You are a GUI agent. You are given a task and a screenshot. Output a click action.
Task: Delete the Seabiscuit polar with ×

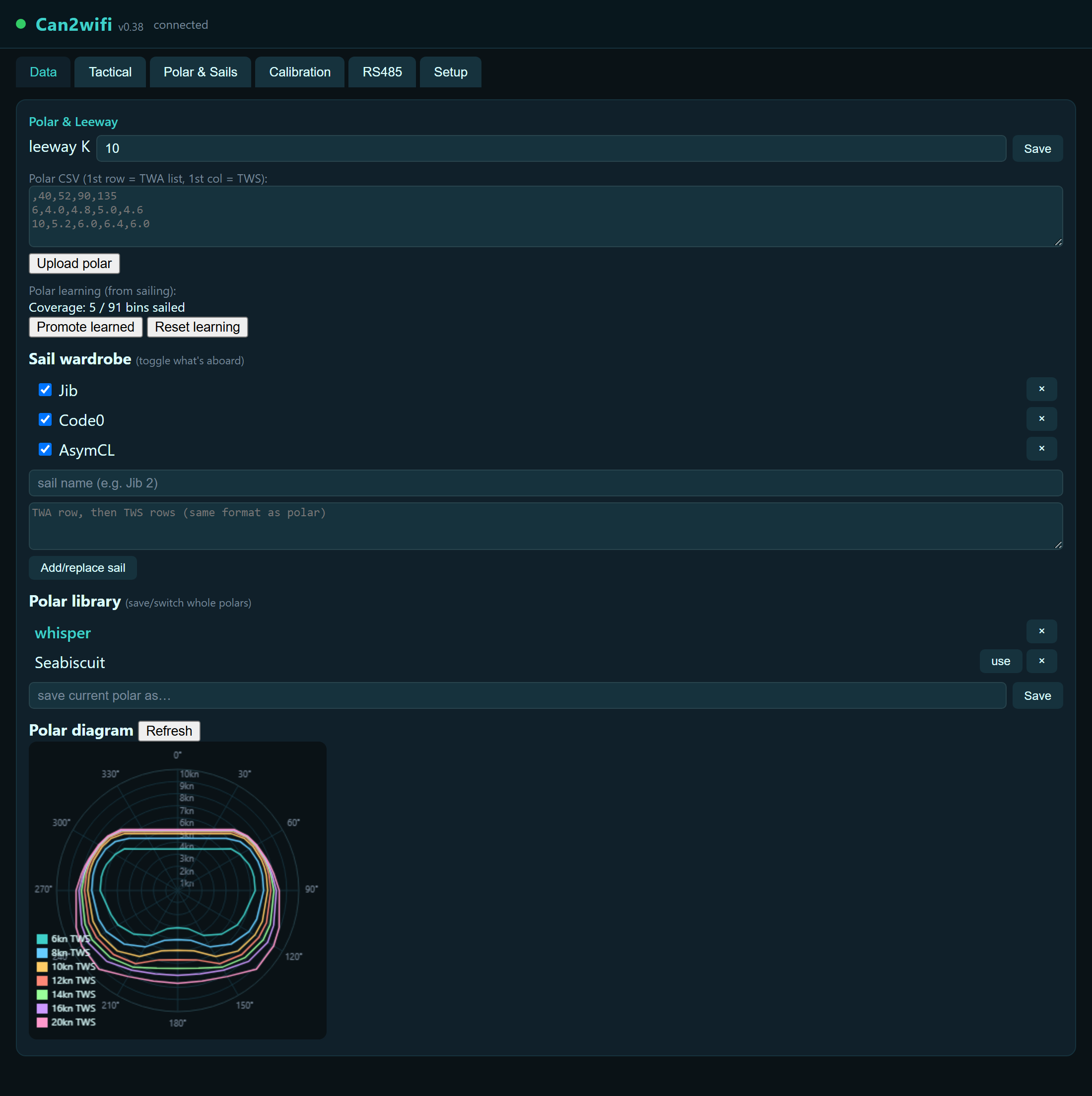point(1041,662)
